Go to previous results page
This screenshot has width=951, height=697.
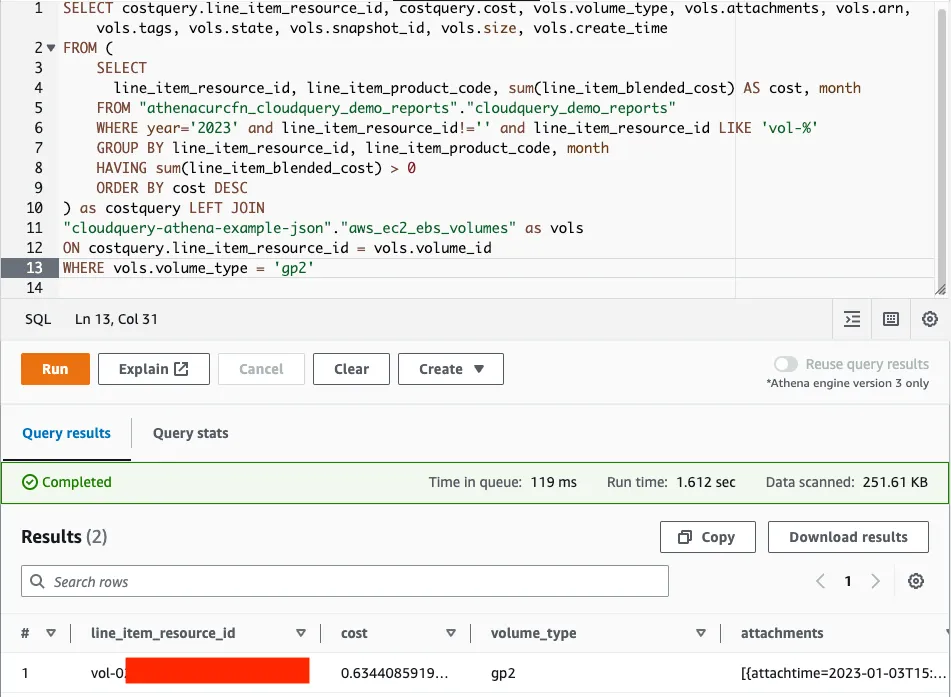pyautogui.click(x=821, y=581)
